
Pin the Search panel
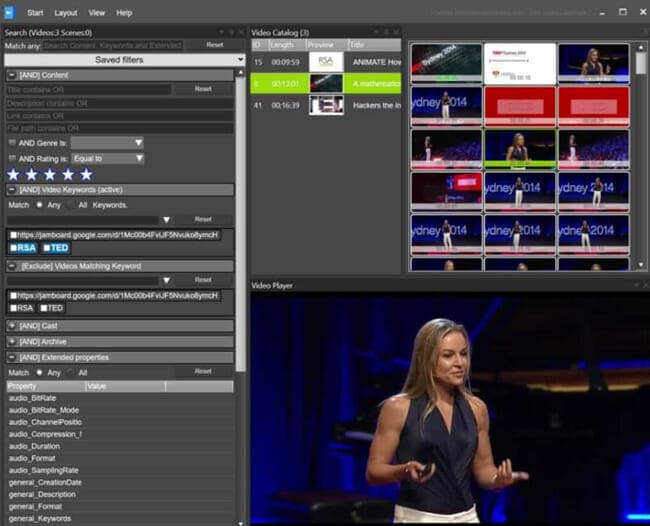pos(232,32)
